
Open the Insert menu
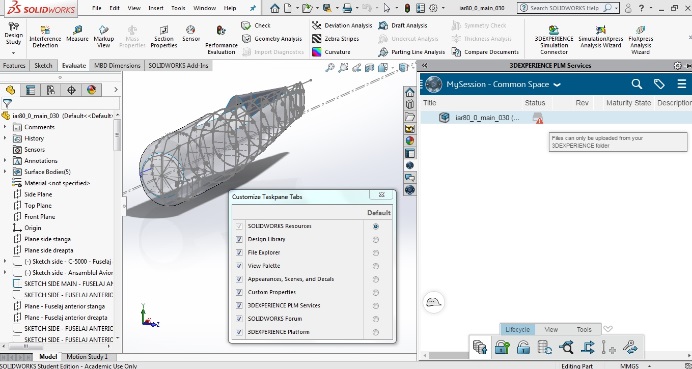click(x=156, y=8)
